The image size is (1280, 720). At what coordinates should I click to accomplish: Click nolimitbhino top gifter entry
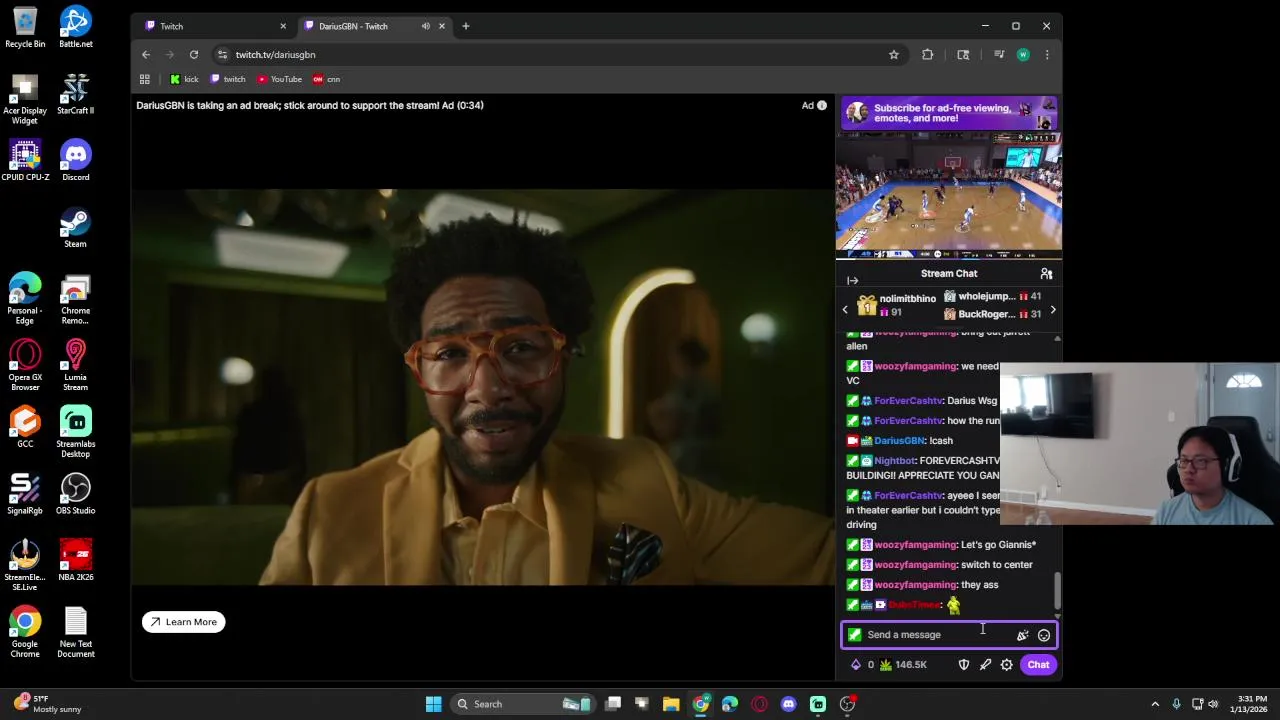pos(897,305)
